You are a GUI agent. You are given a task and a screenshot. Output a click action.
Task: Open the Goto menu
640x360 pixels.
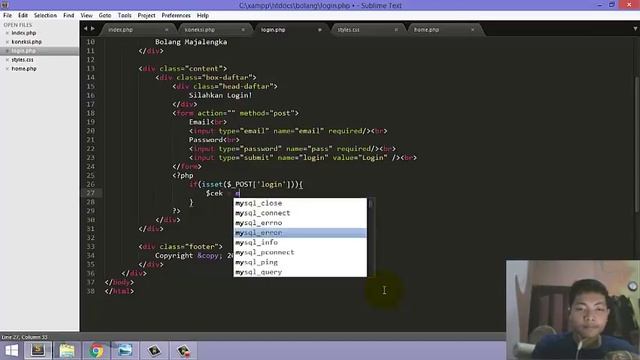pyautogui.click(x=105, y=15)
